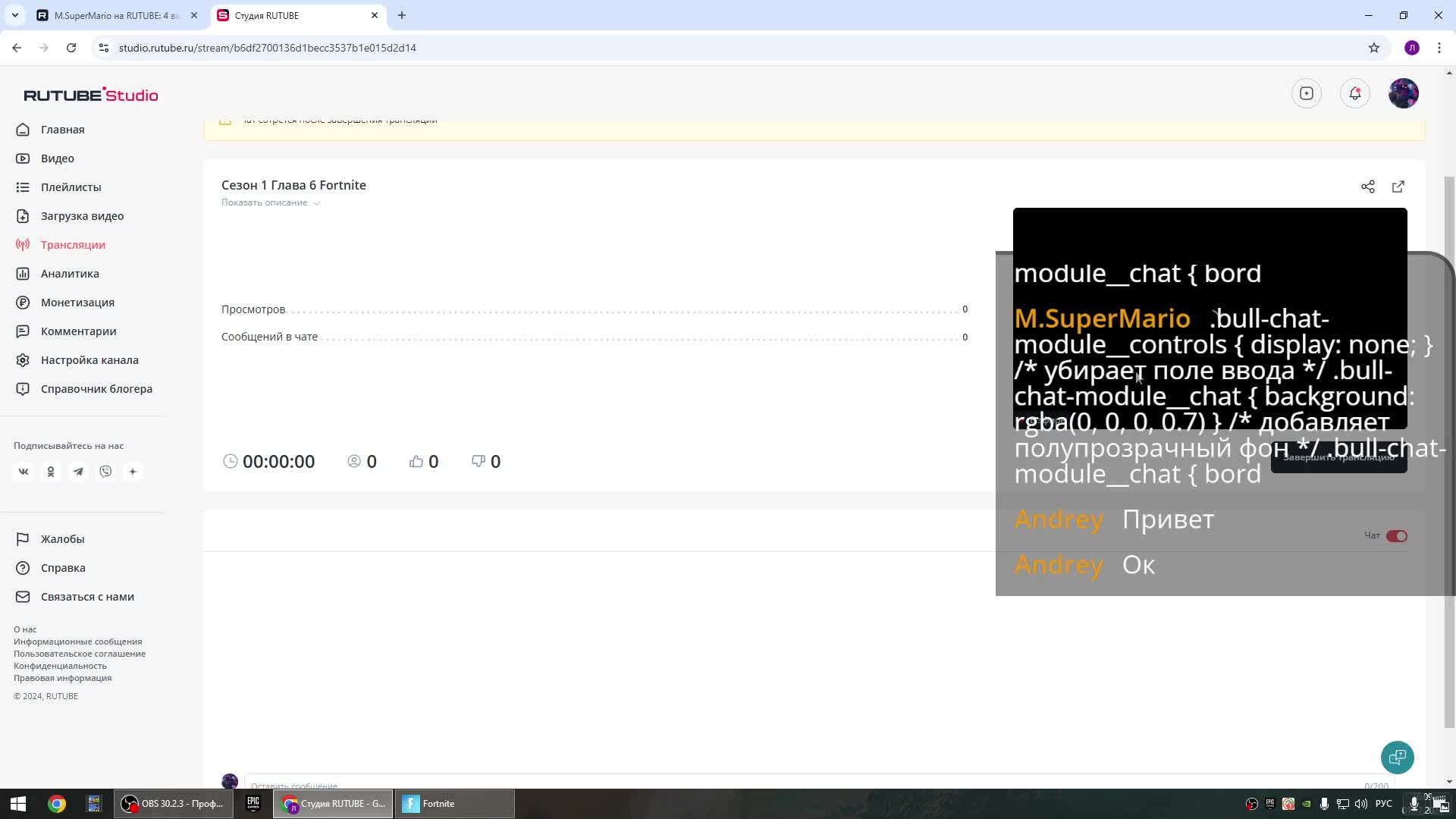Go to Трансляции in sidebar
This screenshot has height=819, width=1456.
[73, 245]
